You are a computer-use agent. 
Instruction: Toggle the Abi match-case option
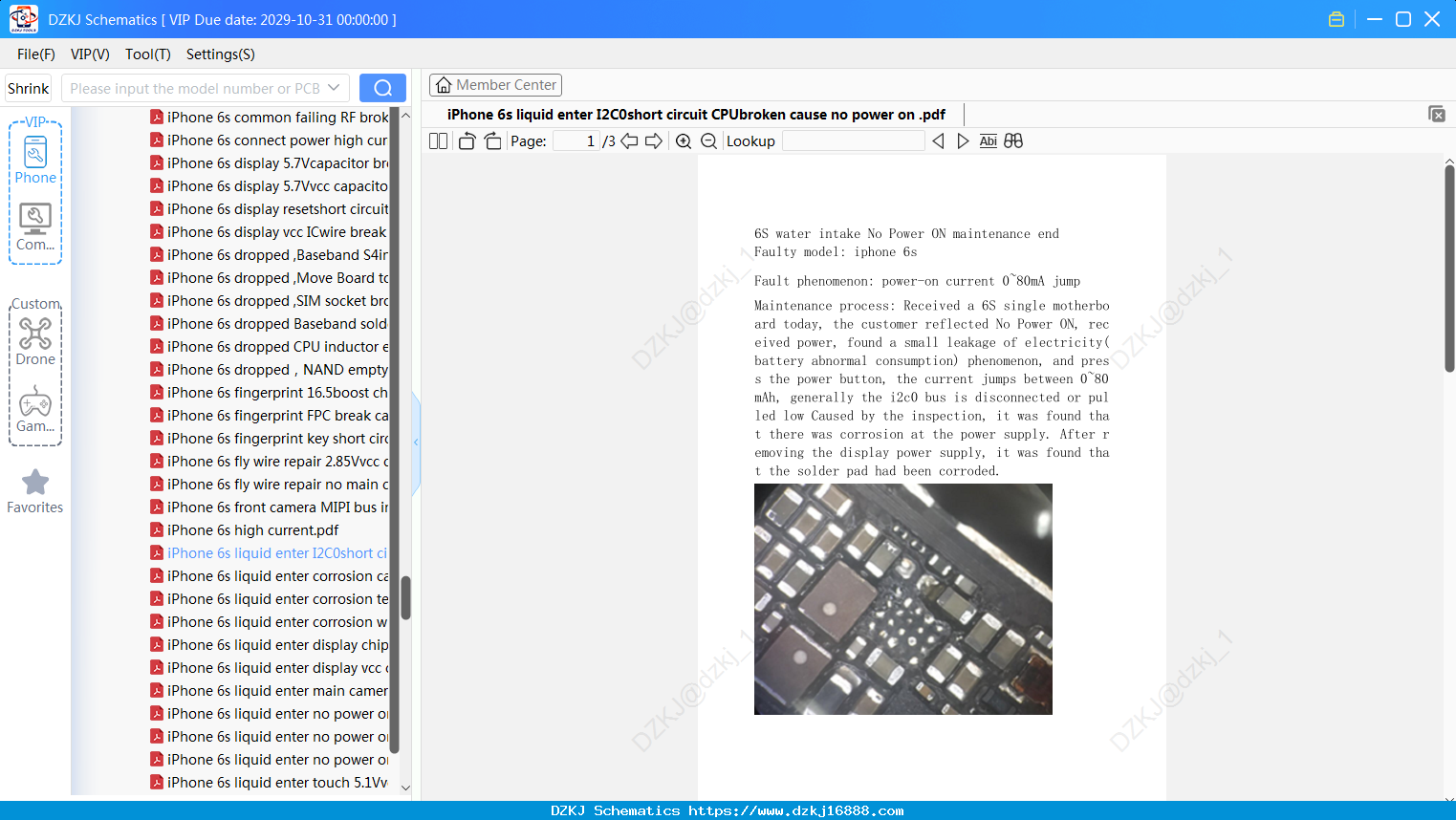[x=989, y=141]
